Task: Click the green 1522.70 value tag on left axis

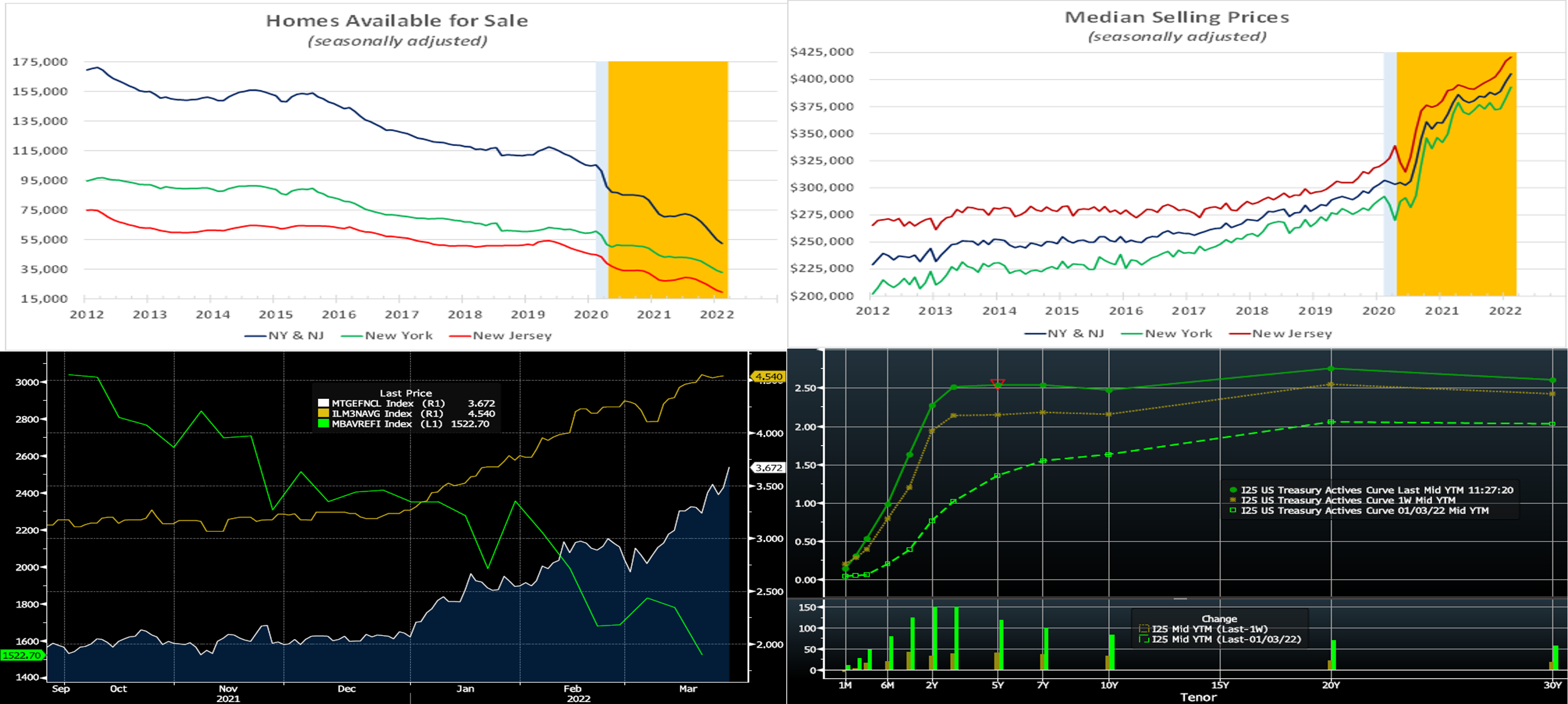Action: 22,655
